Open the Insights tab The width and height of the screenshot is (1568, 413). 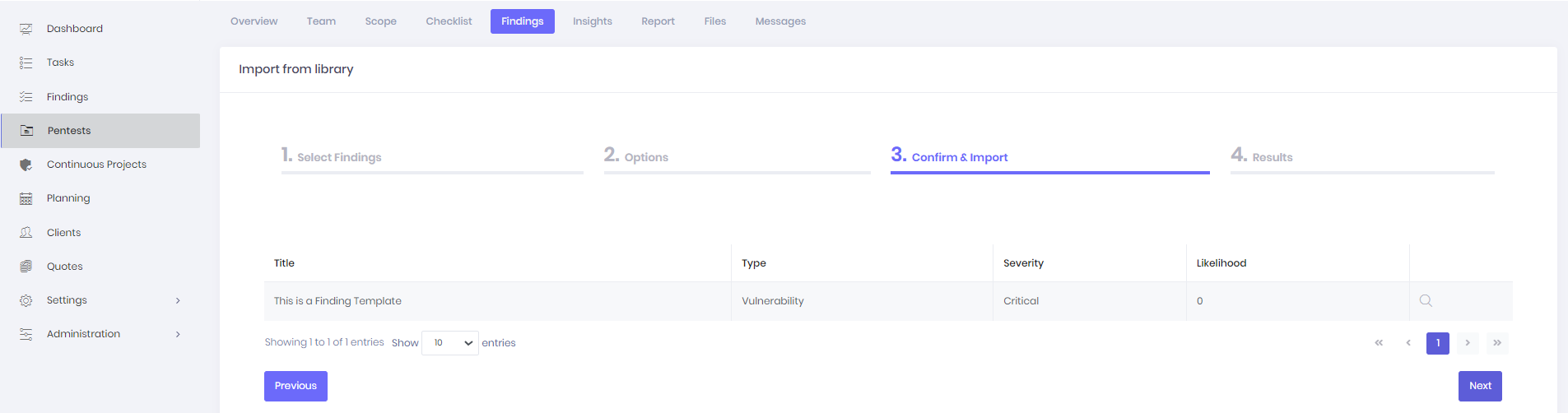(x=593, y=21)
